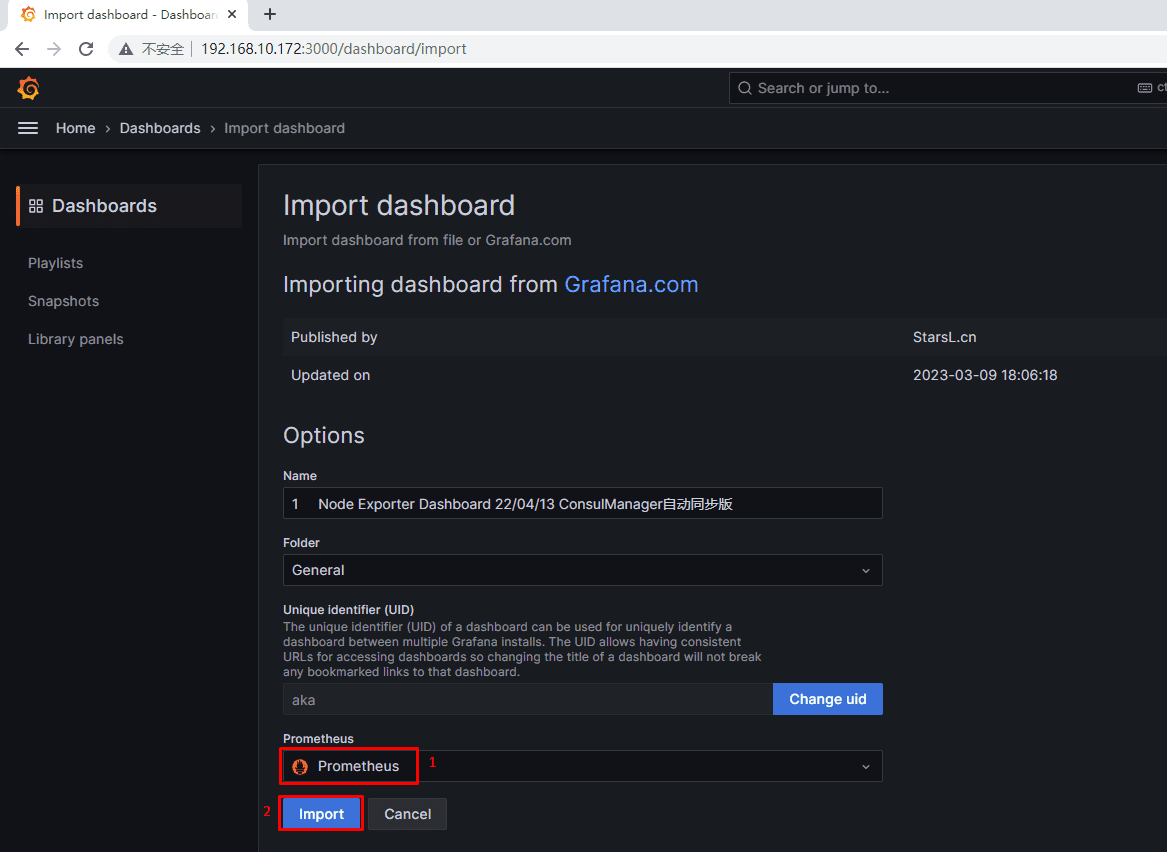
Task: Open a new browser tab
Action: click(270, 14)
